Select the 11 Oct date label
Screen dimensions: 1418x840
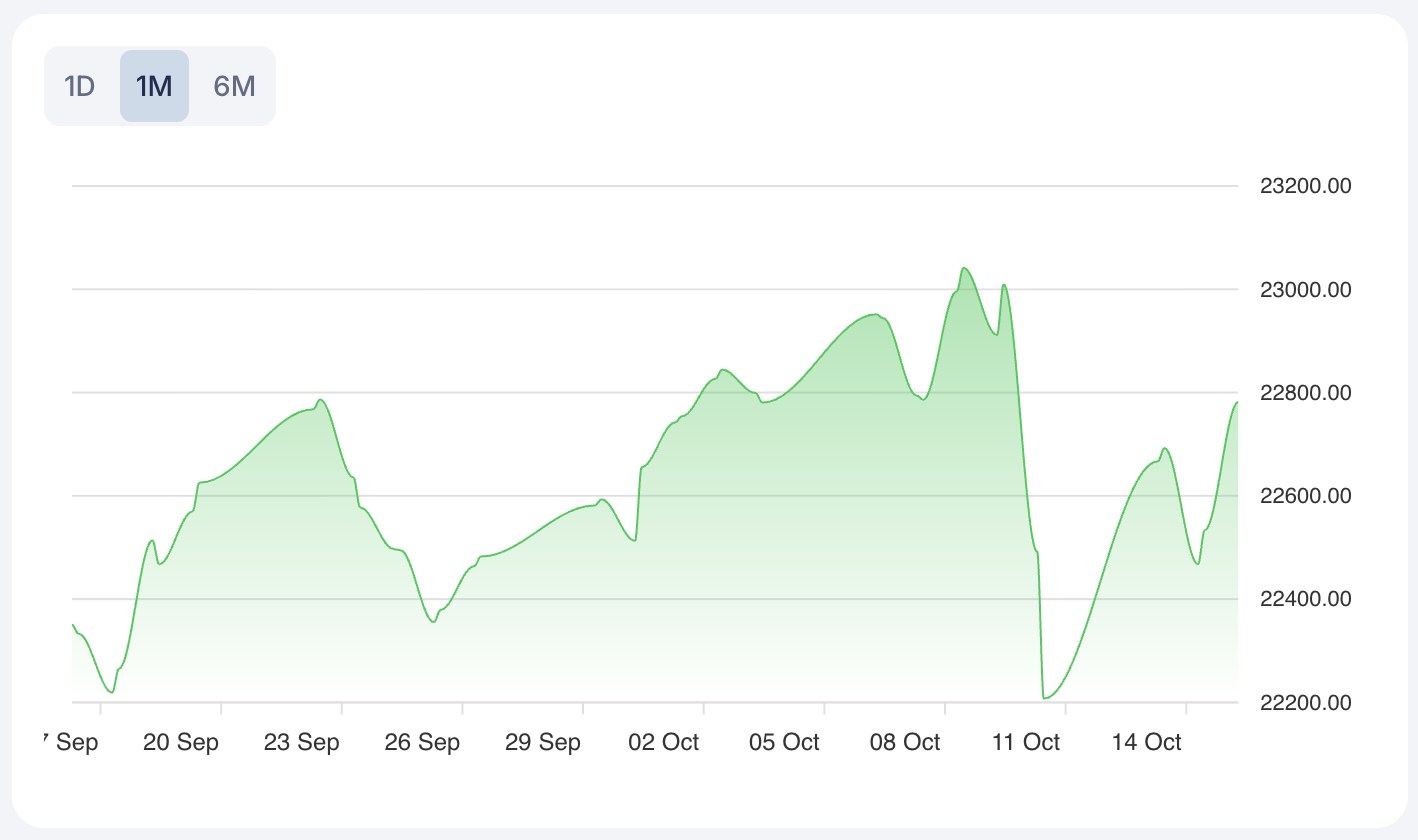pyautogui.click(x=1025, y=742)
